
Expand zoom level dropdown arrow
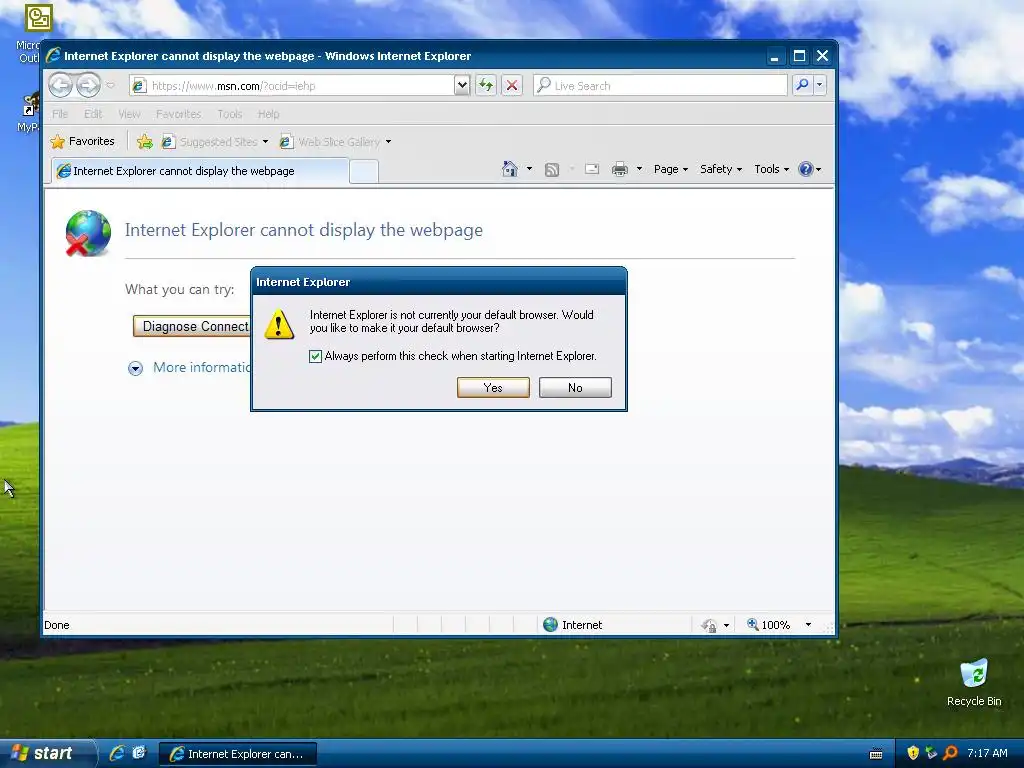808,625
